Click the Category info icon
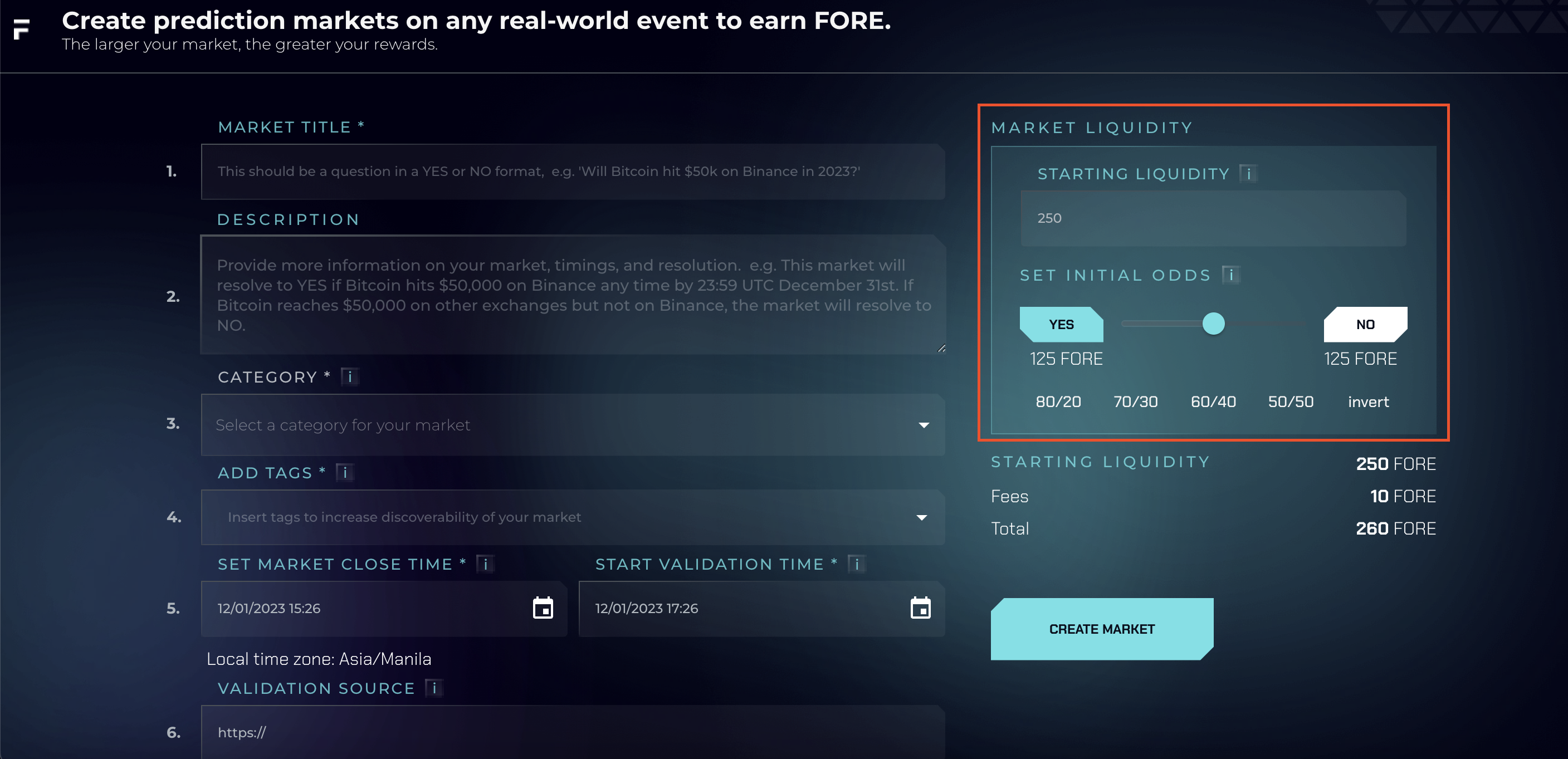The image size is (1568, 759). click(350, 377)
